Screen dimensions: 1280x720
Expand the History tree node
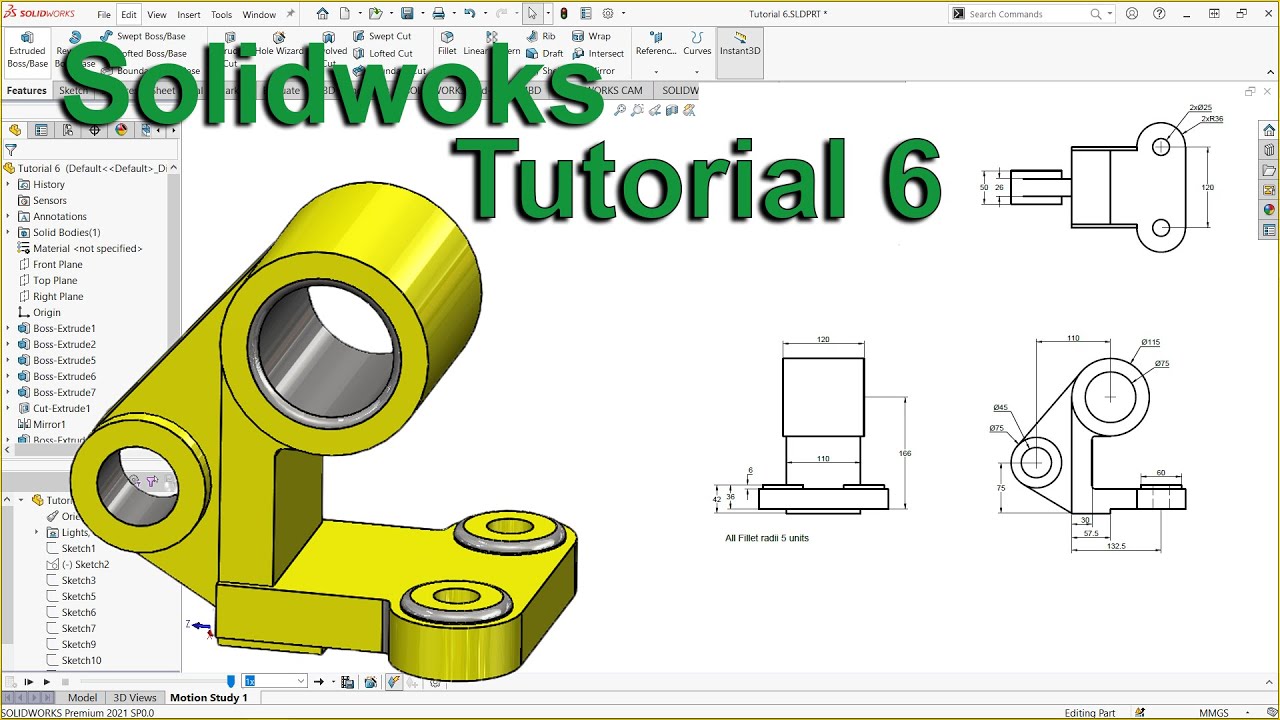[9, 184]
